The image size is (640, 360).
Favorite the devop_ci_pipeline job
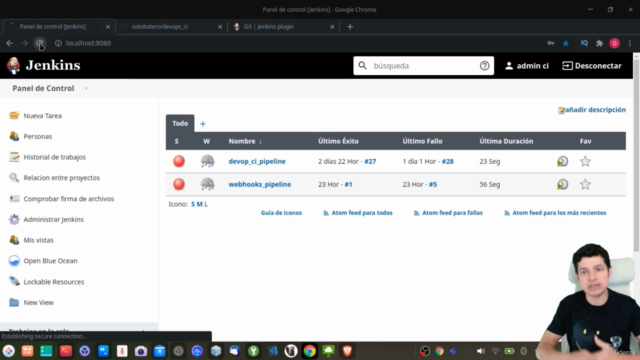click(x=585, y=161)
